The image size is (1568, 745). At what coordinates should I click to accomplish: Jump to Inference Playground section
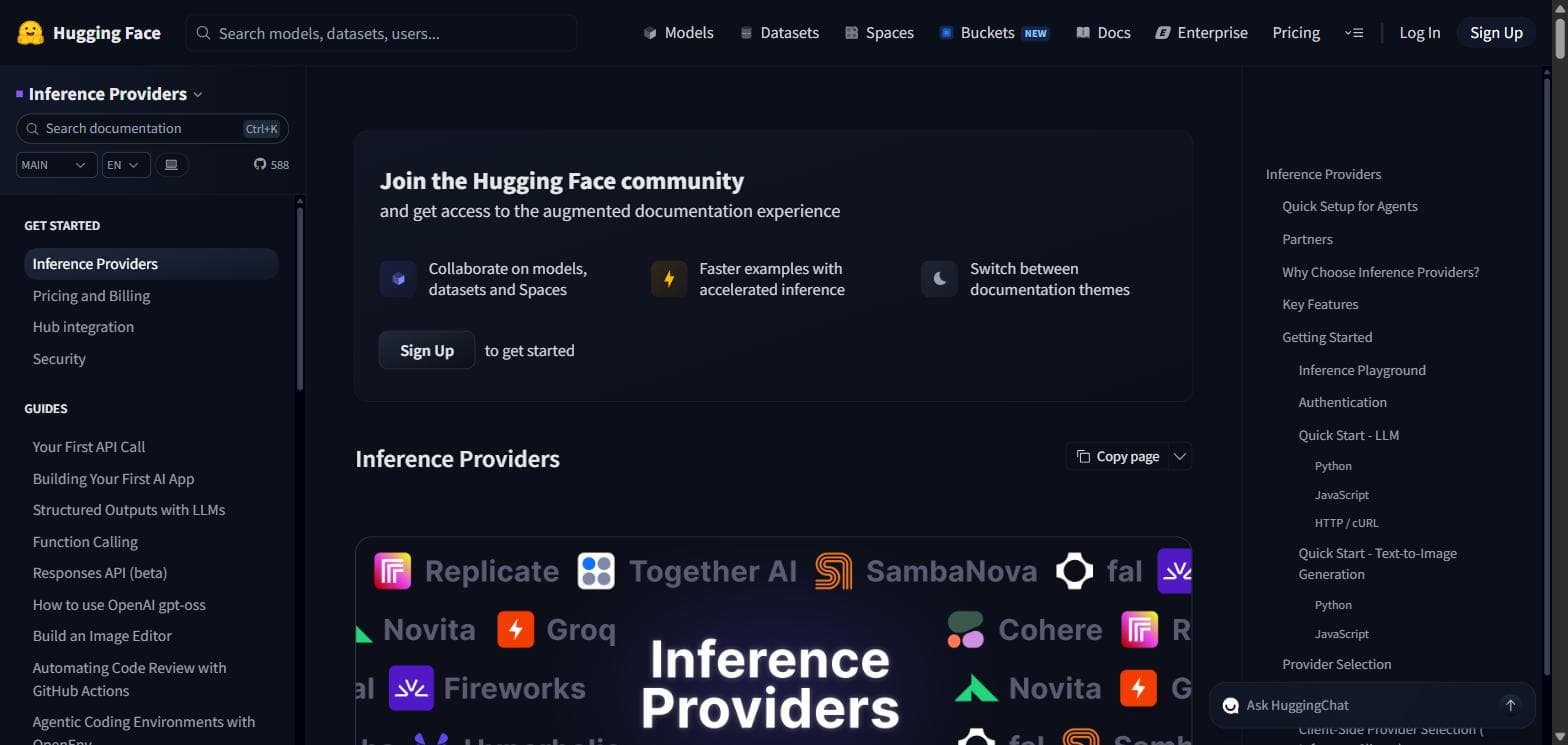(x=1362, y=370)
